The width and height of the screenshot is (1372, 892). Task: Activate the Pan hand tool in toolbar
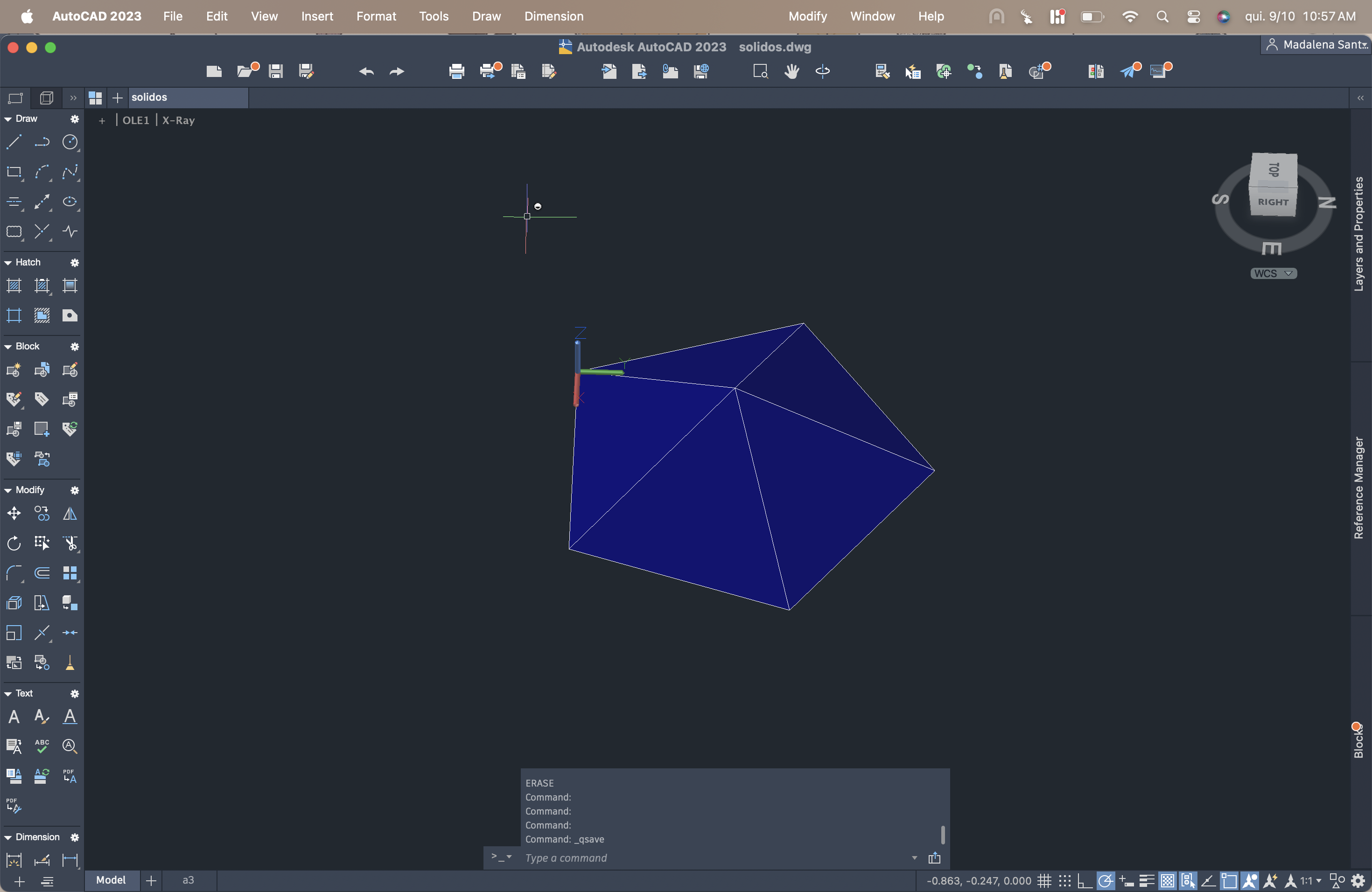click(791, 71)
